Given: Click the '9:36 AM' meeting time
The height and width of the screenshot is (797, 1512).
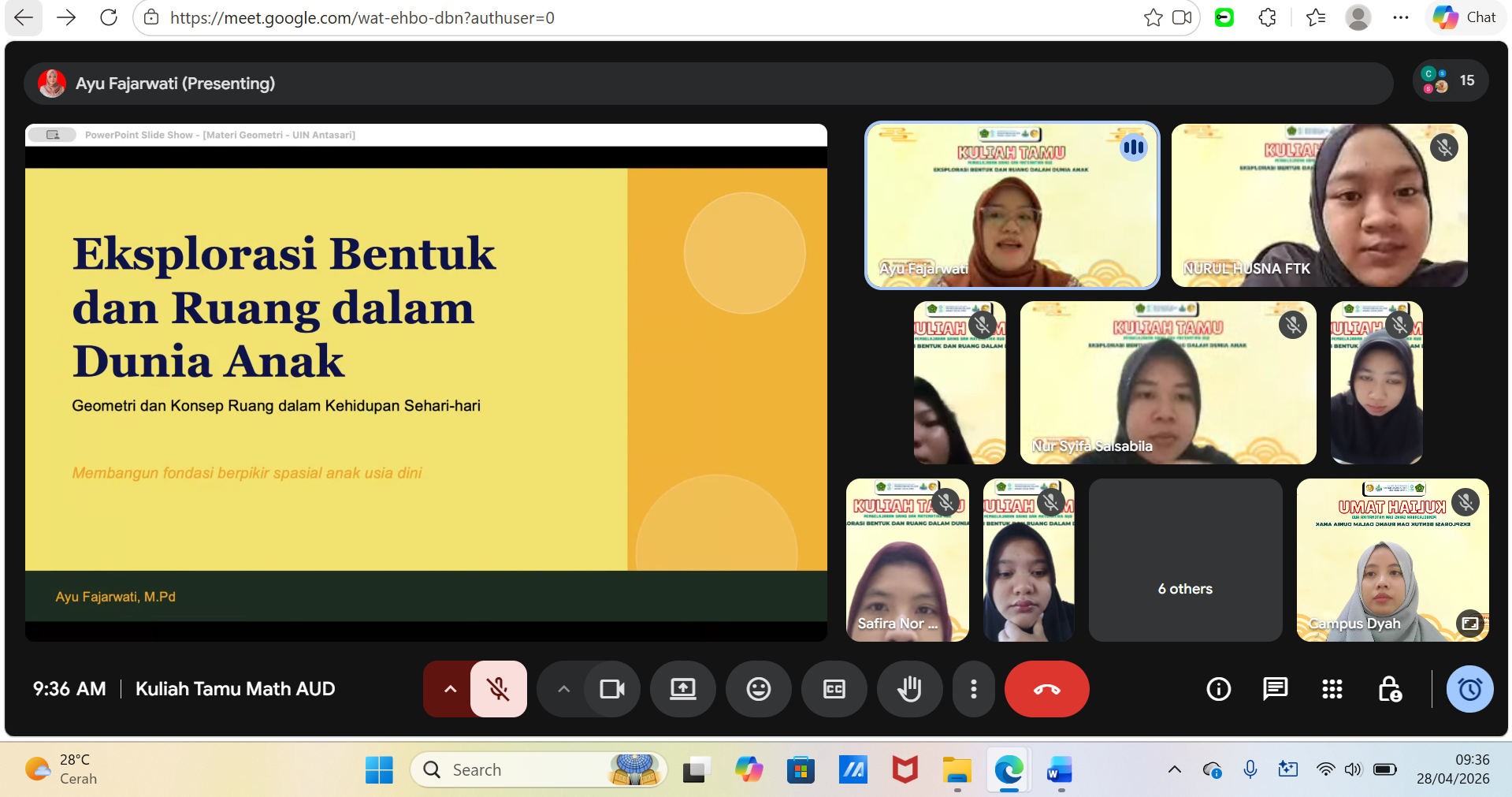Looking at the screenshot, I should pyautogui.click(x=69, y=689).
